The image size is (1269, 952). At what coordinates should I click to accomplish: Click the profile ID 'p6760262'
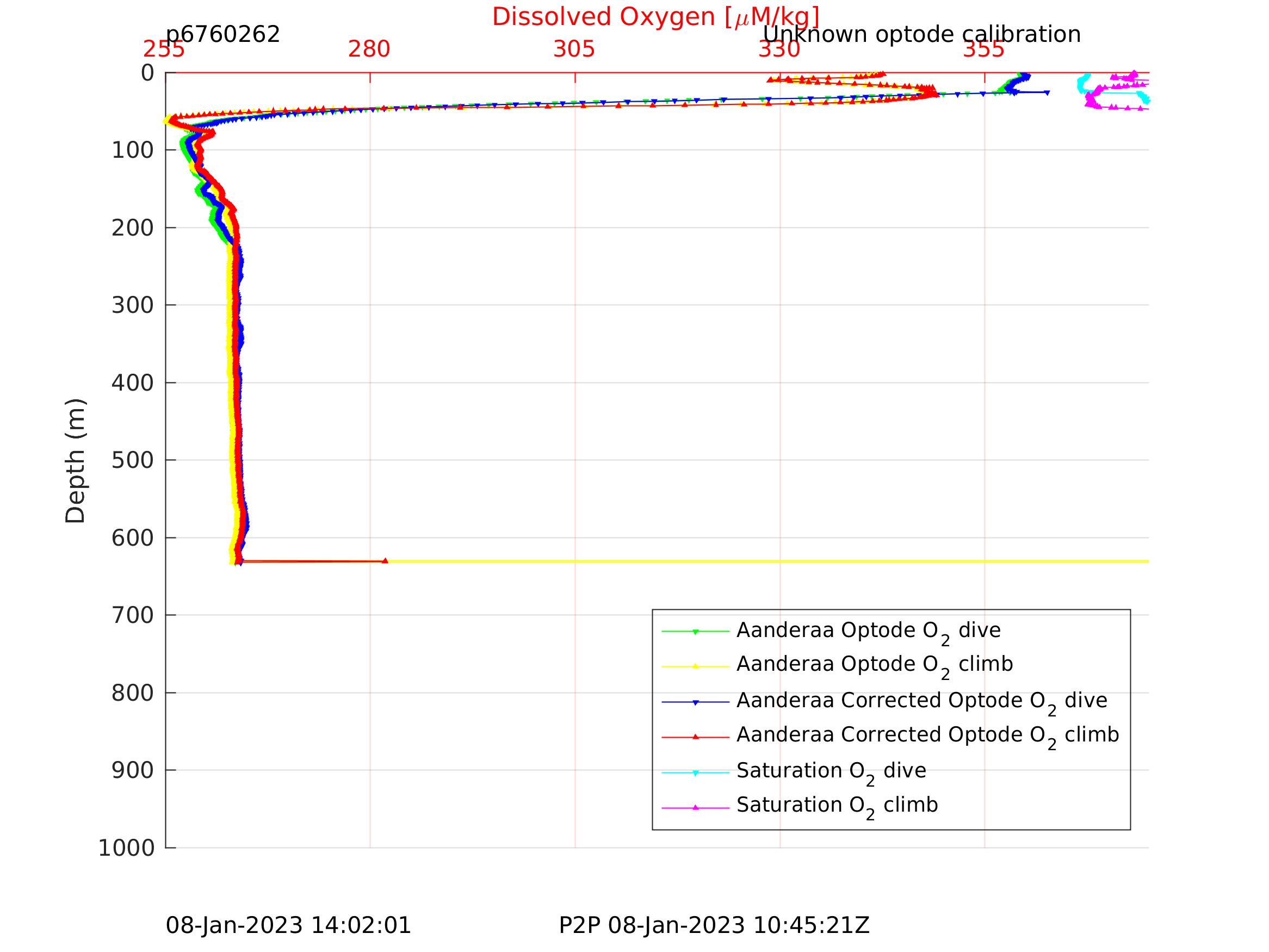tap(222, 35)
